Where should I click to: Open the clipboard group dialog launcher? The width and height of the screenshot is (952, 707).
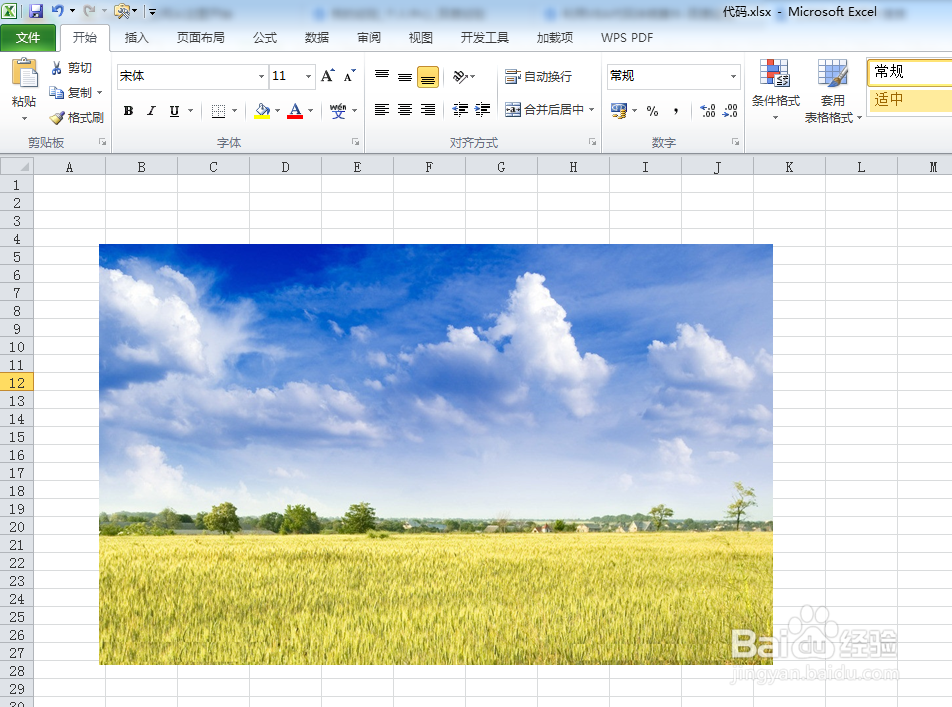pos(103,142)
